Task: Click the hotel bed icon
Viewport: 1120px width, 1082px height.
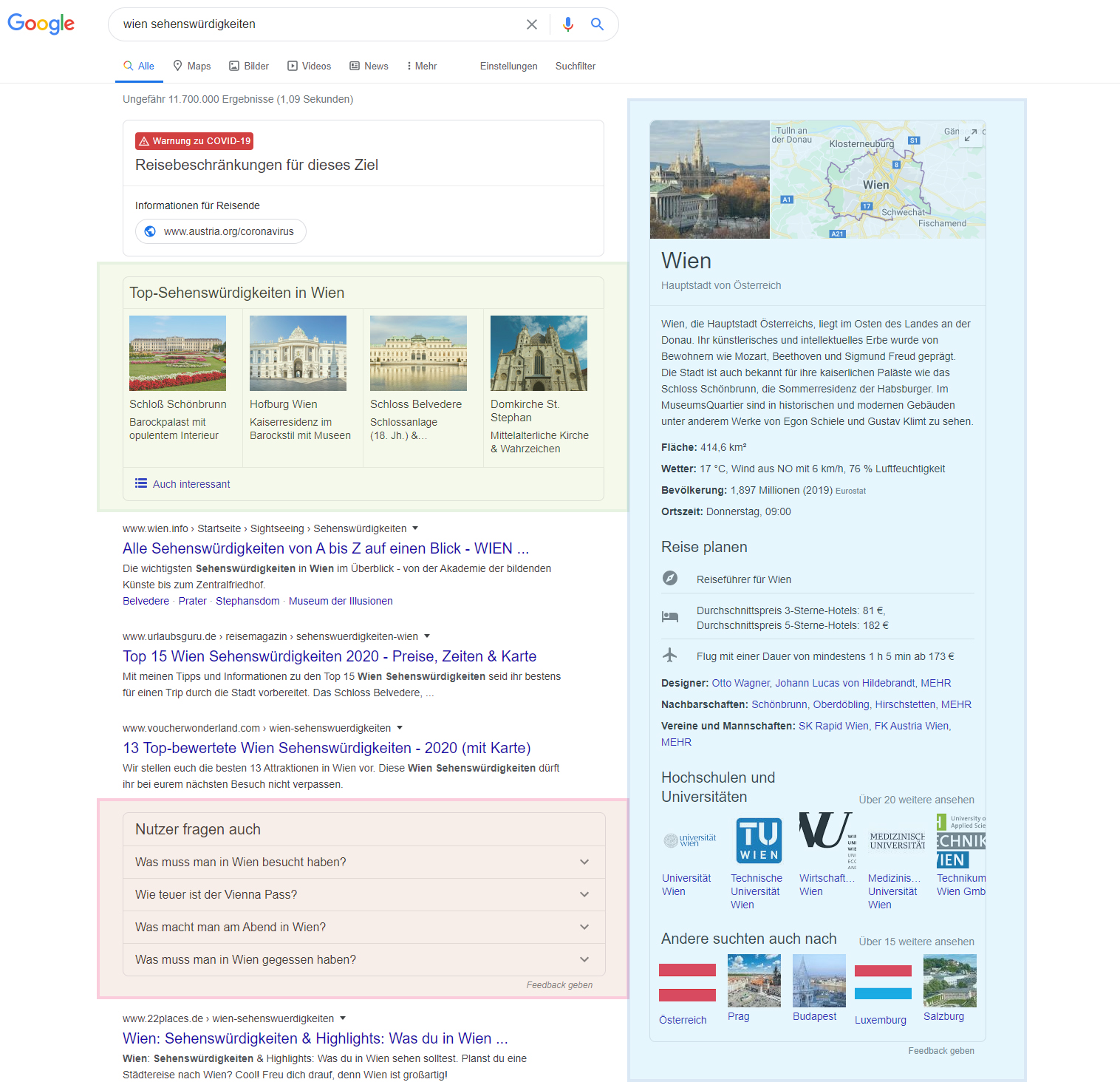Action: (x=670, y=616)
